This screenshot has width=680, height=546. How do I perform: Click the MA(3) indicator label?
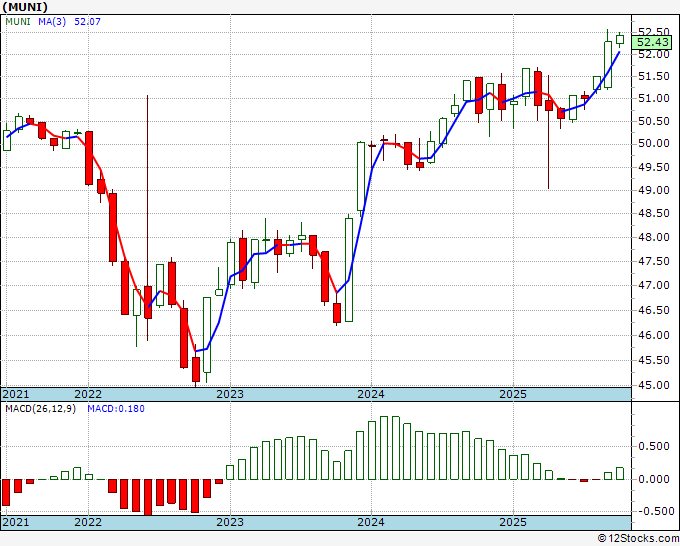pos(52,21)
